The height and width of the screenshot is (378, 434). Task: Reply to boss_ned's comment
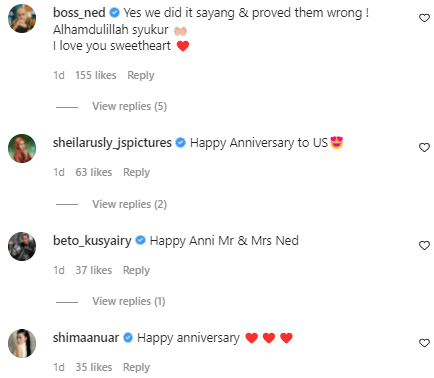(141, 75)
